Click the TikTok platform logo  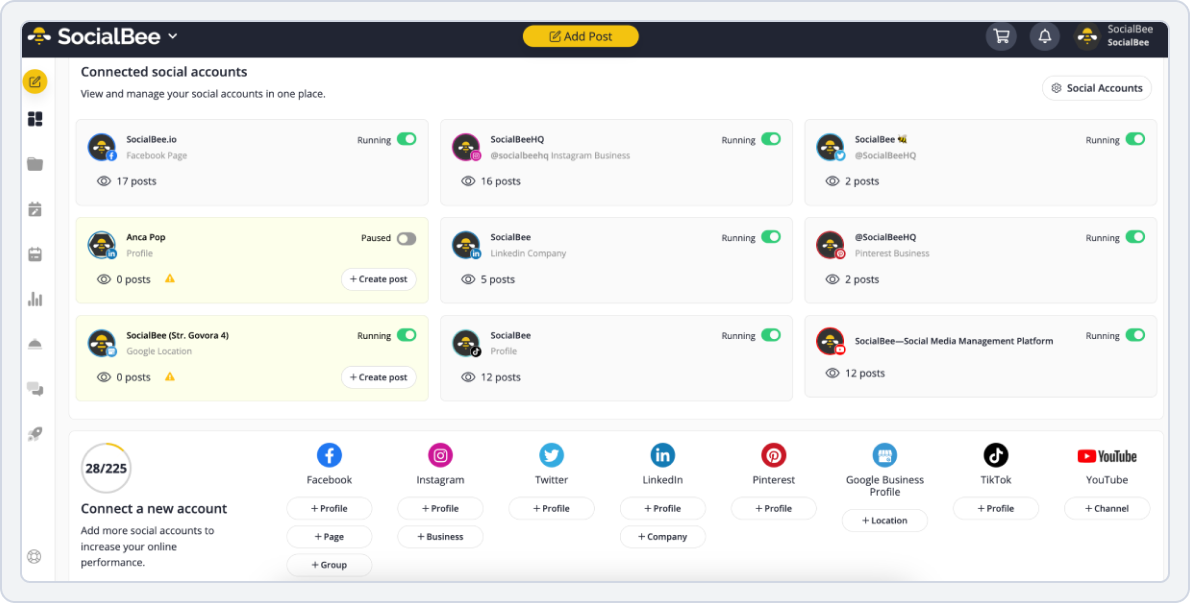(995, 455)
